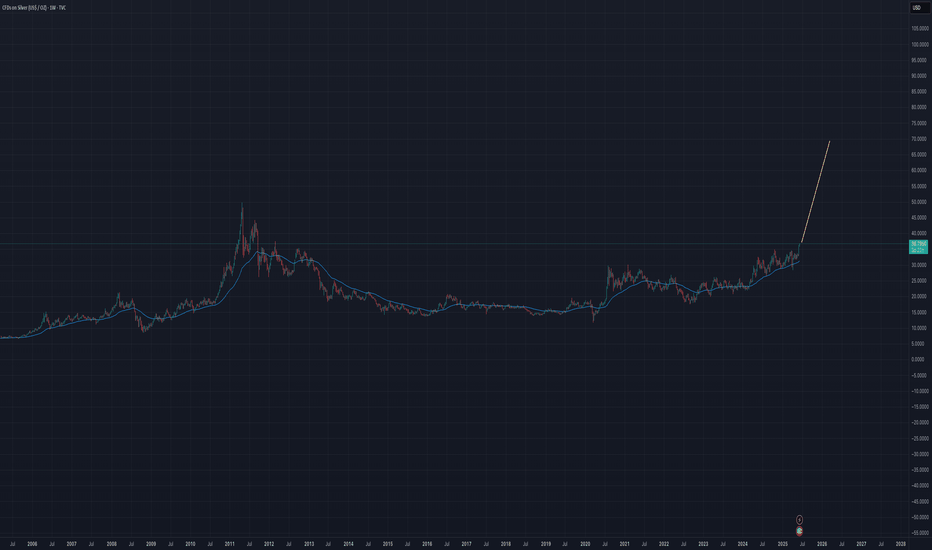Click the 85.0000 price scale label
The width and height of the screenshot is (932, 550).
tap(920, 92)
